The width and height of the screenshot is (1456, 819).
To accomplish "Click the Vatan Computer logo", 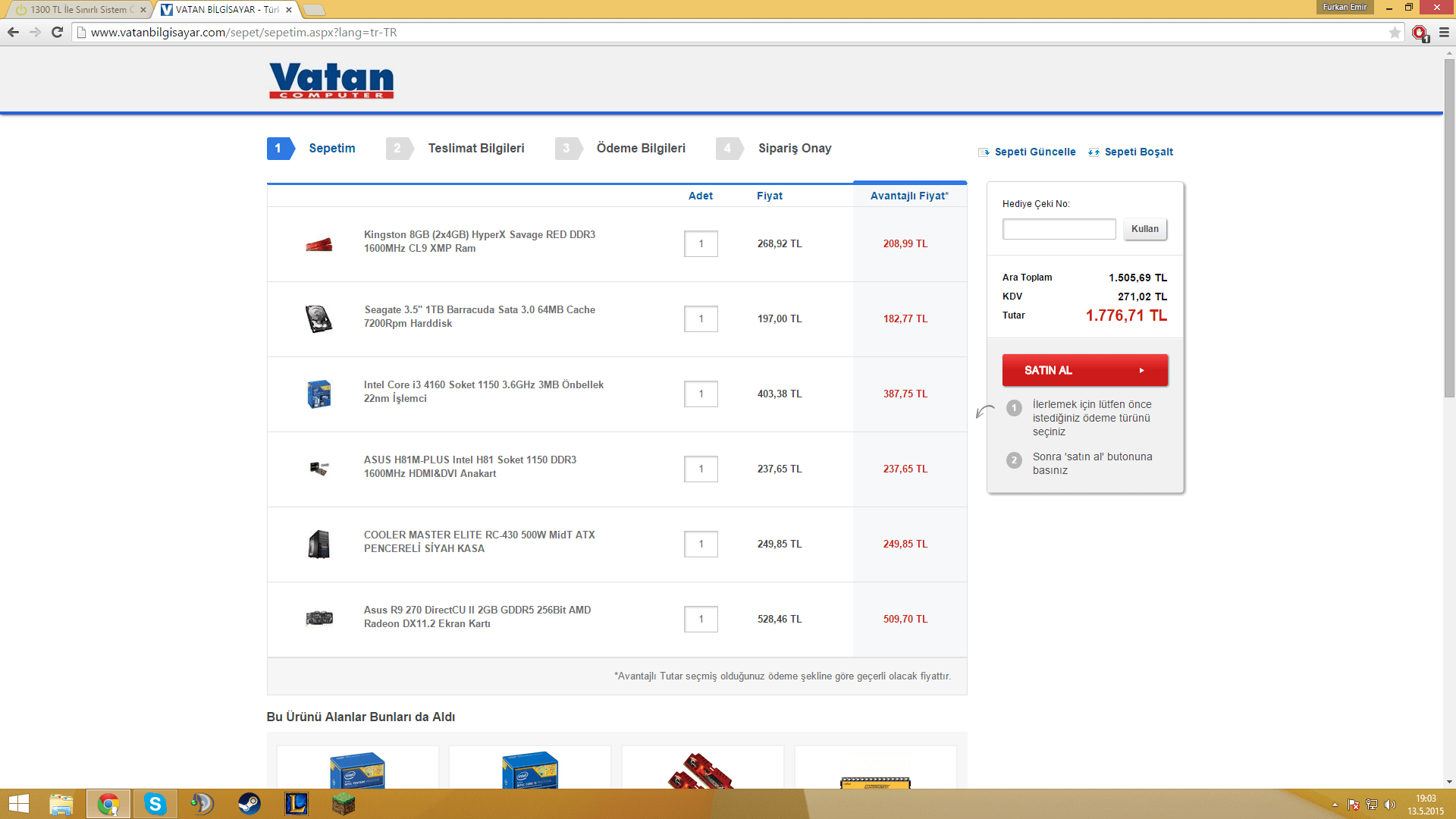I will tap(331, 80).
